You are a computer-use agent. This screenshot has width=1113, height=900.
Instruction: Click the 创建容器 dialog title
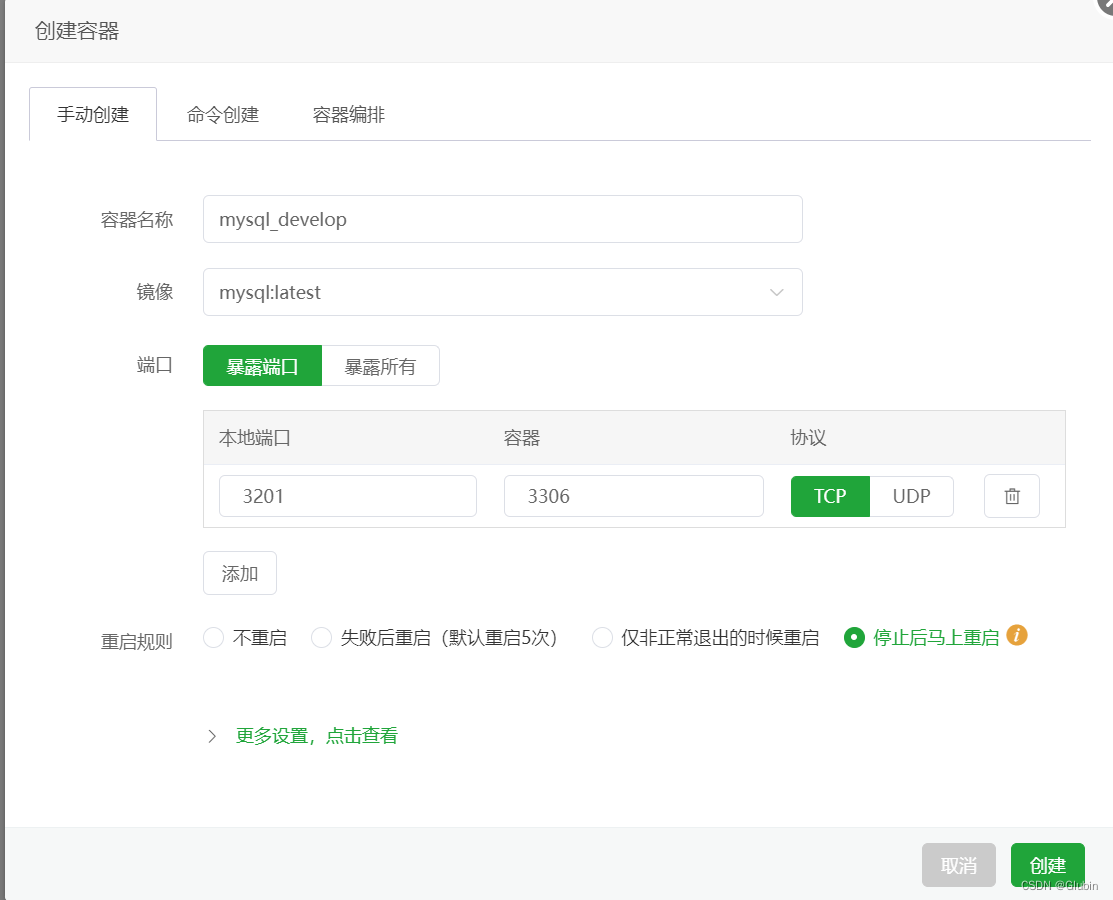[77, 31]
